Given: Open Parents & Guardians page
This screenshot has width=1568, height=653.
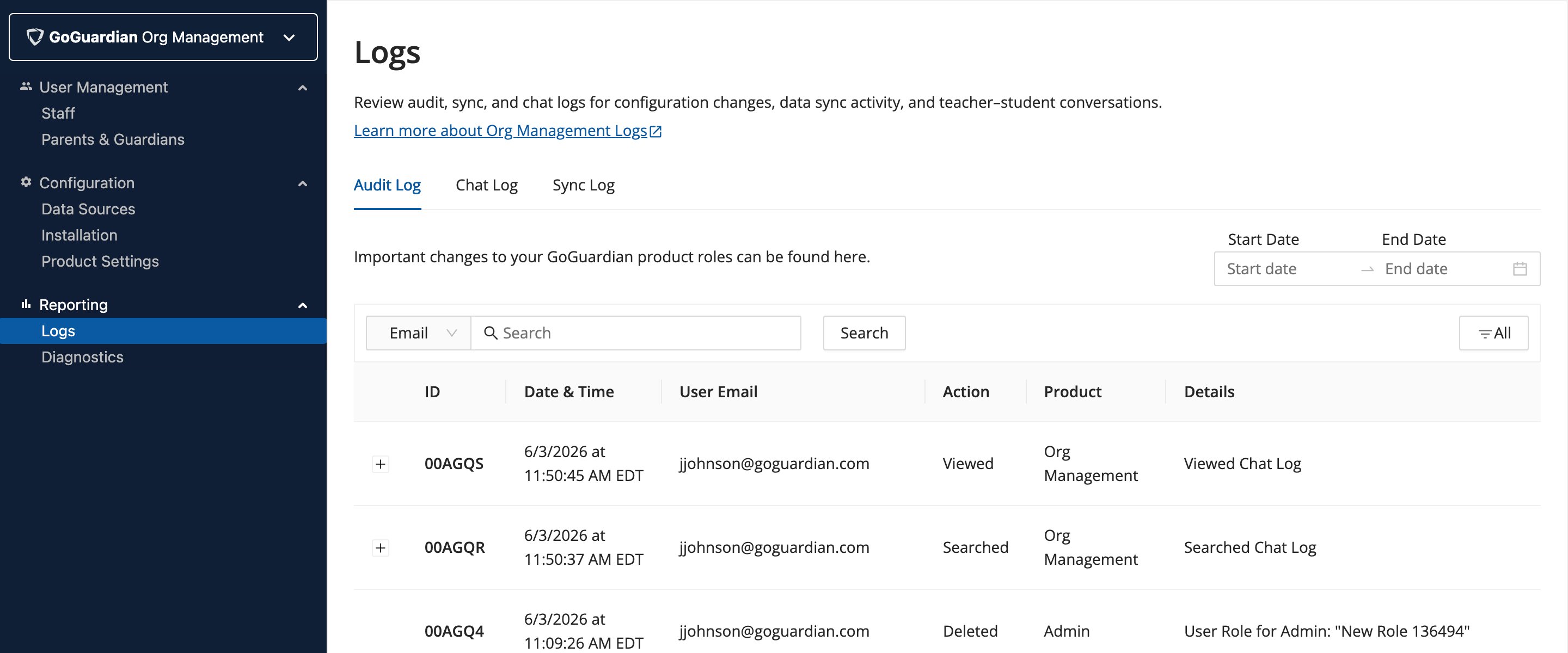Looking at the screenshot, I should pos(113,139).
